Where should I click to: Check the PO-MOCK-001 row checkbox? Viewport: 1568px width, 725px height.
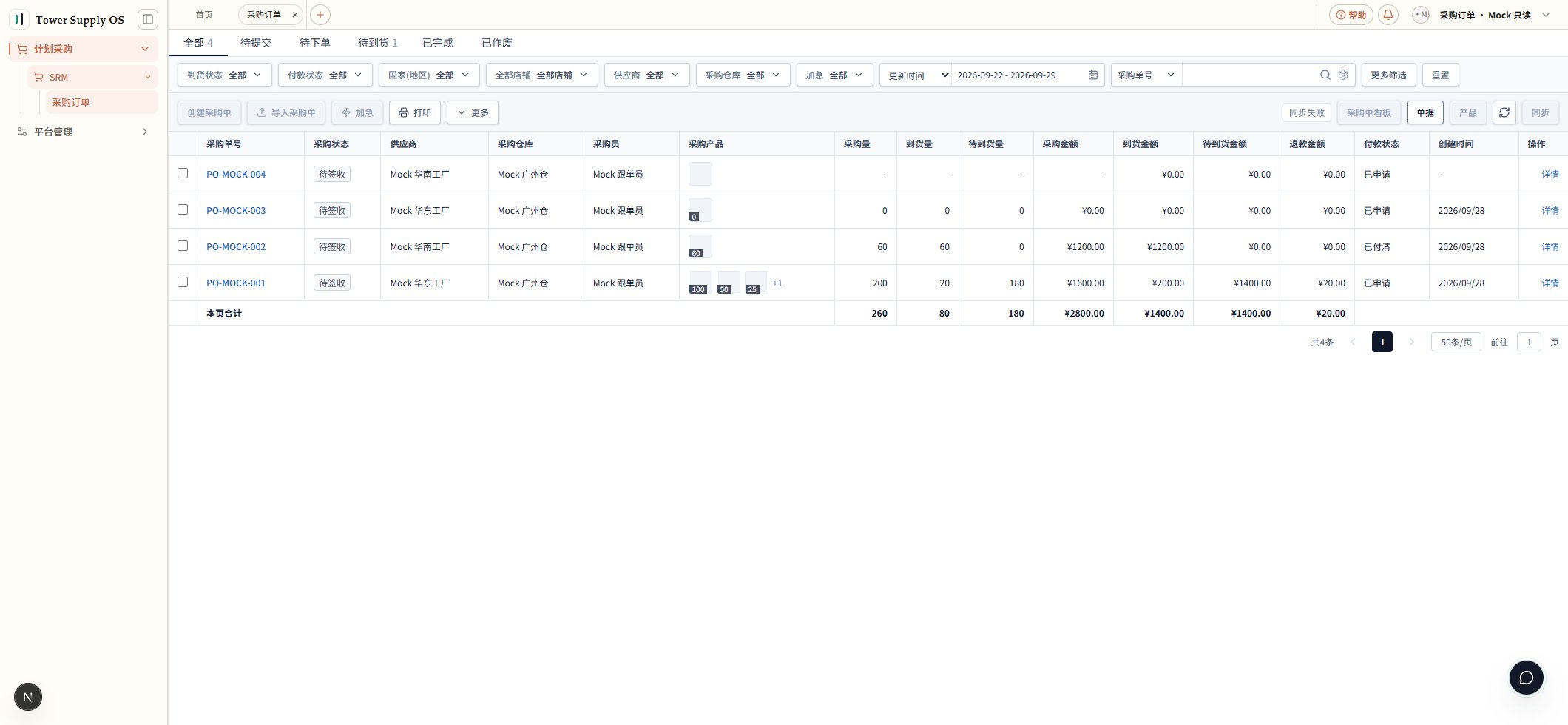click(183, 282)
